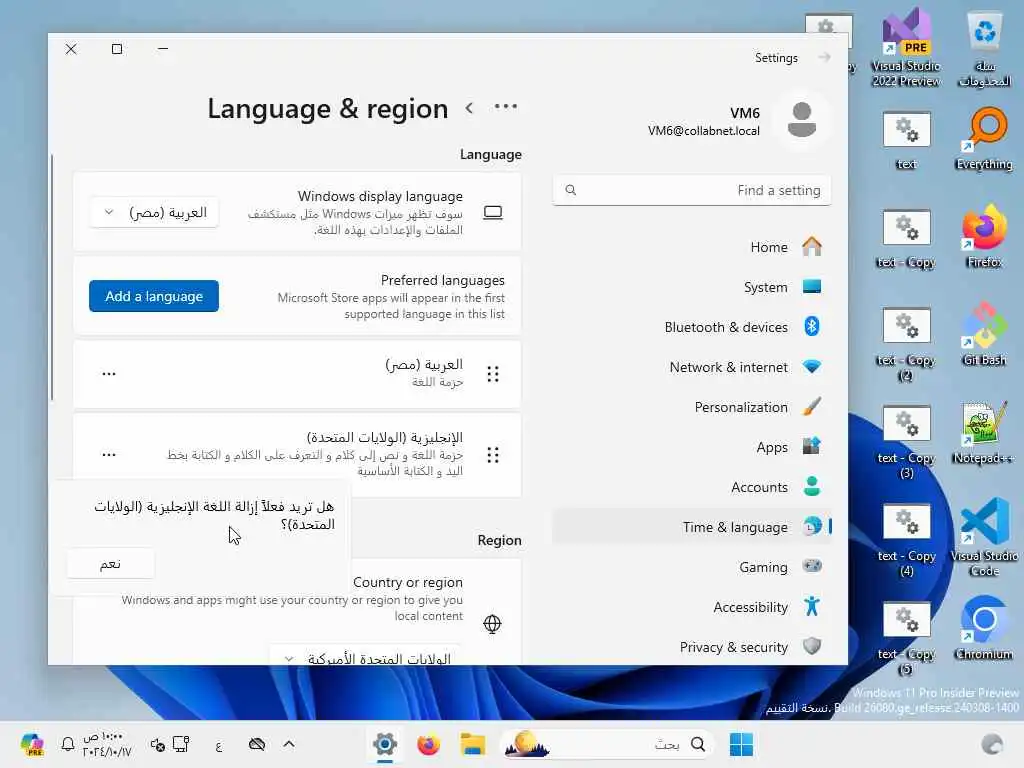Screen dimensions: 1024x768
Task: Click the System monitor icon
Action: [x=812, y=287]
